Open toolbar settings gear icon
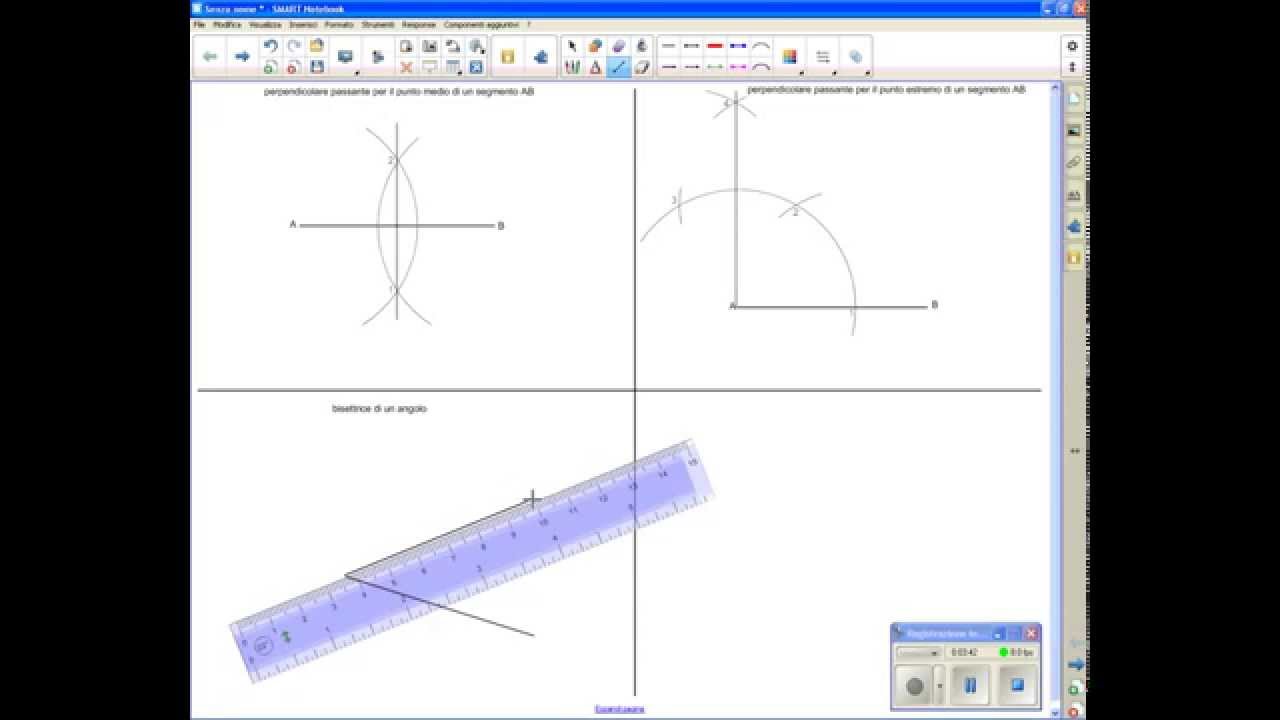The image size is (1280, 720). pyautogui.click(x=1072, y=46)
